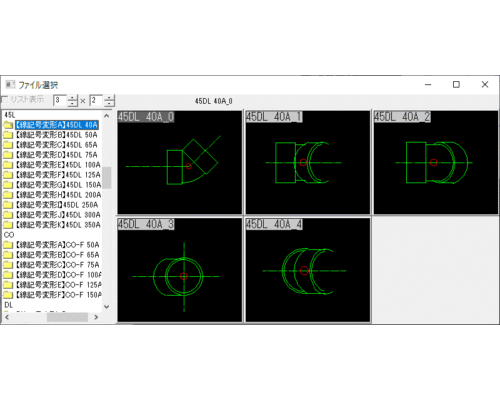This screenshot has width=500, height=400.
Task: Select the 45DL 65A list entry
Action: coord(57,145)
